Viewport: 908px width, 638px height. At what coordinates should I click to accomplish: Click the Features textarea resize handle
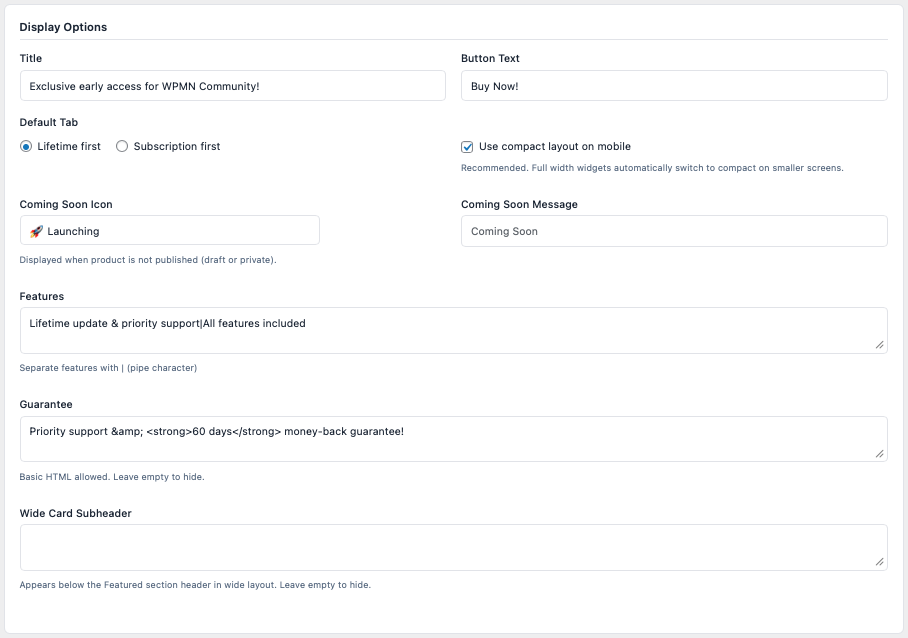(x=880, y=345)
